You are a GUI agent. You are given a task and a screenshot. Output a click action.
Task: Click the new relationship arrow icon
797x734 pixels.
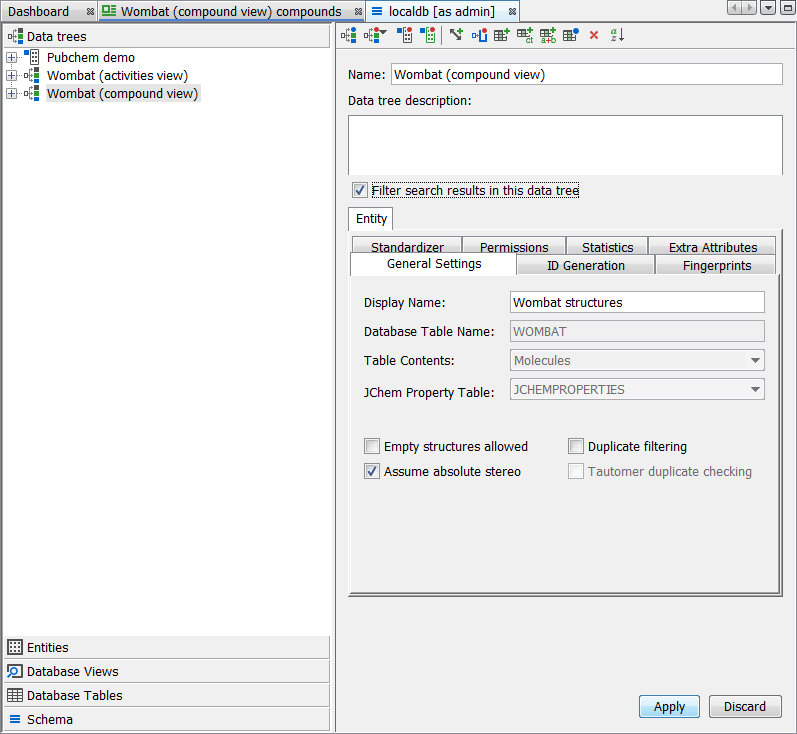pyautogui.click(x=456, y=35)
